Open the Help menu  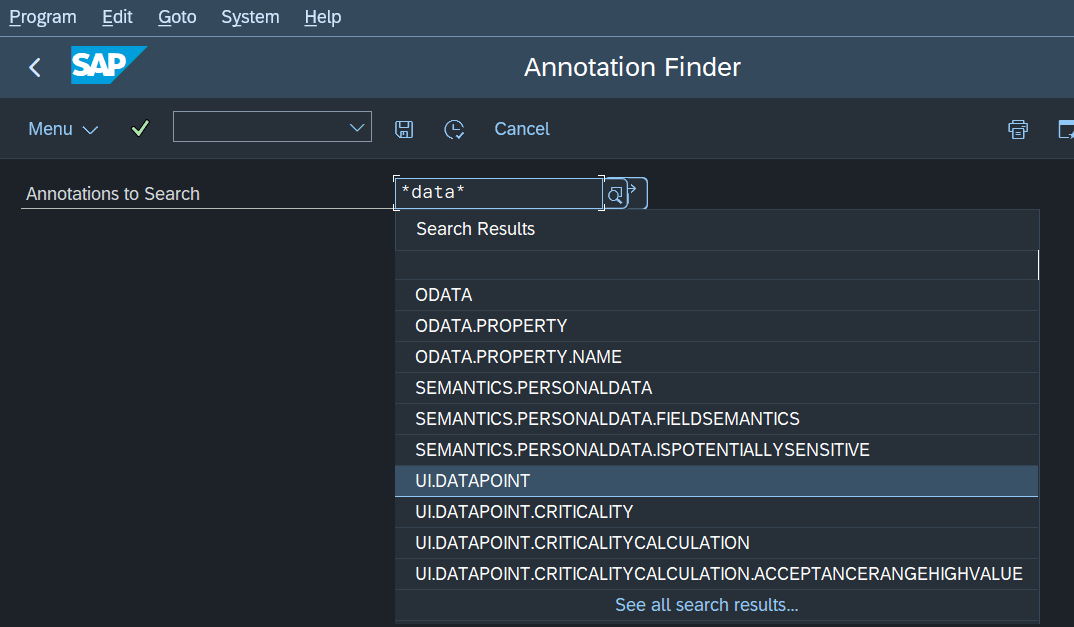click(322, 17)
